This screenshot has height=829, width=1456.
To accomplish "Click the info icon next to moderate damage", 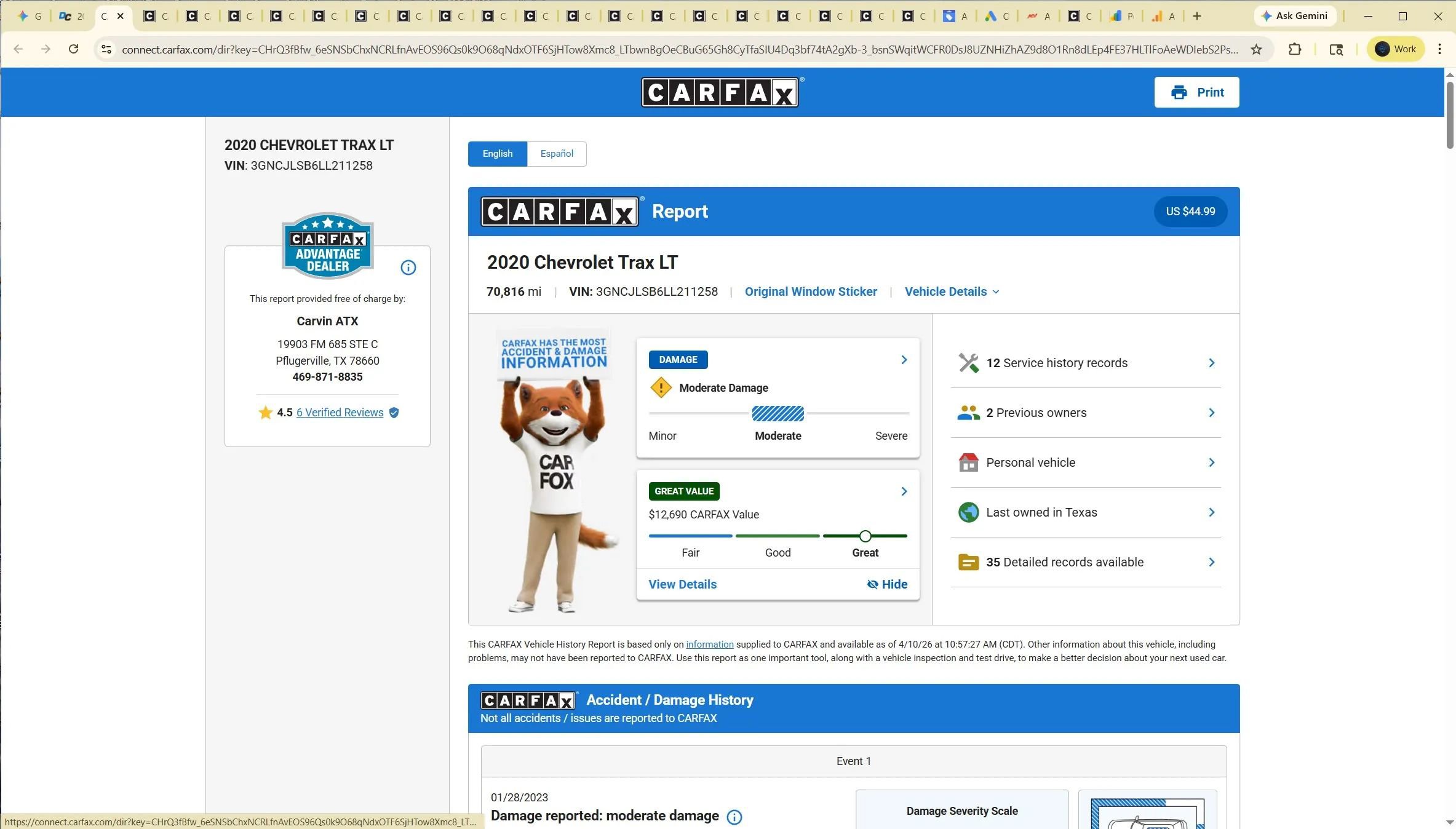I will tap(734, 817).
